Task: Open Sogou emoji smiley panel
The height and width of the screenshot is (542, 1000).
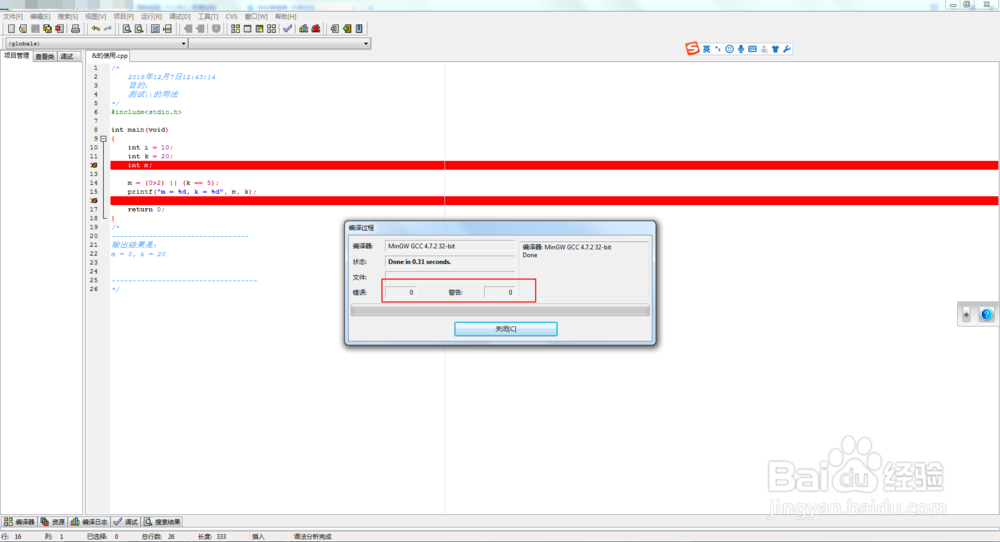Action: 730,49
